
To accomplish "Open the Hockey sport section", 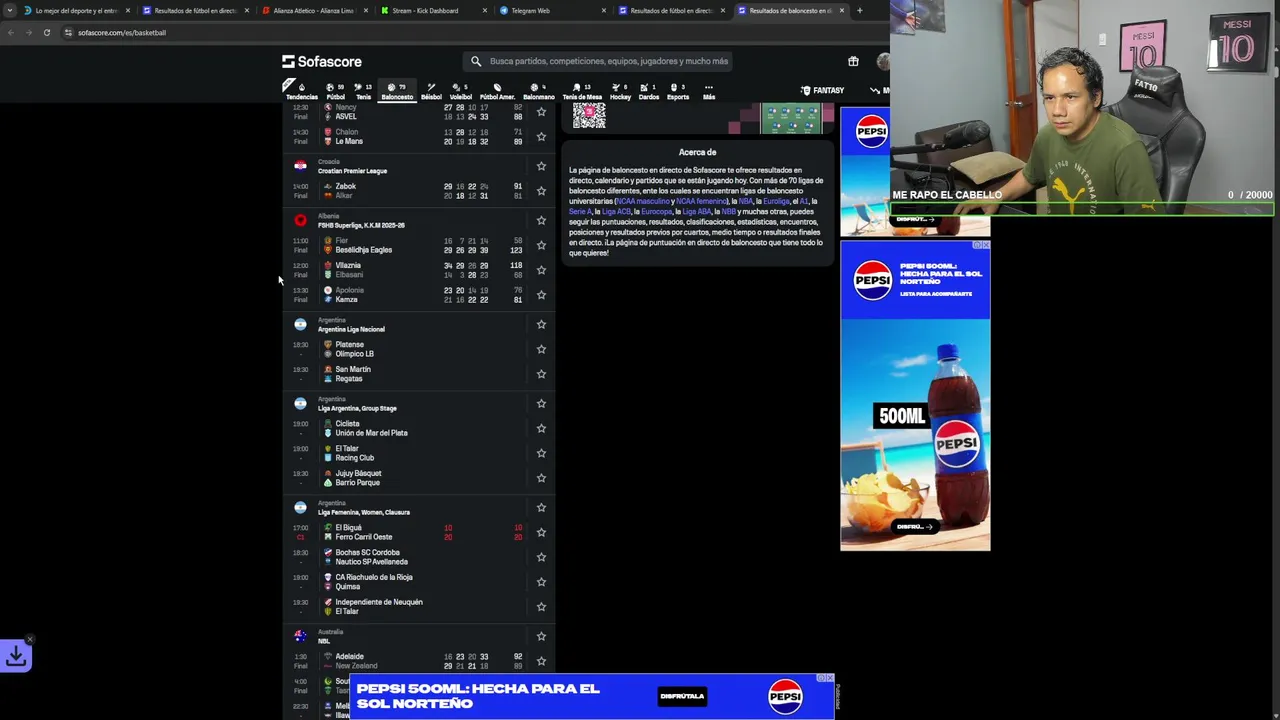I will (620, 91).
